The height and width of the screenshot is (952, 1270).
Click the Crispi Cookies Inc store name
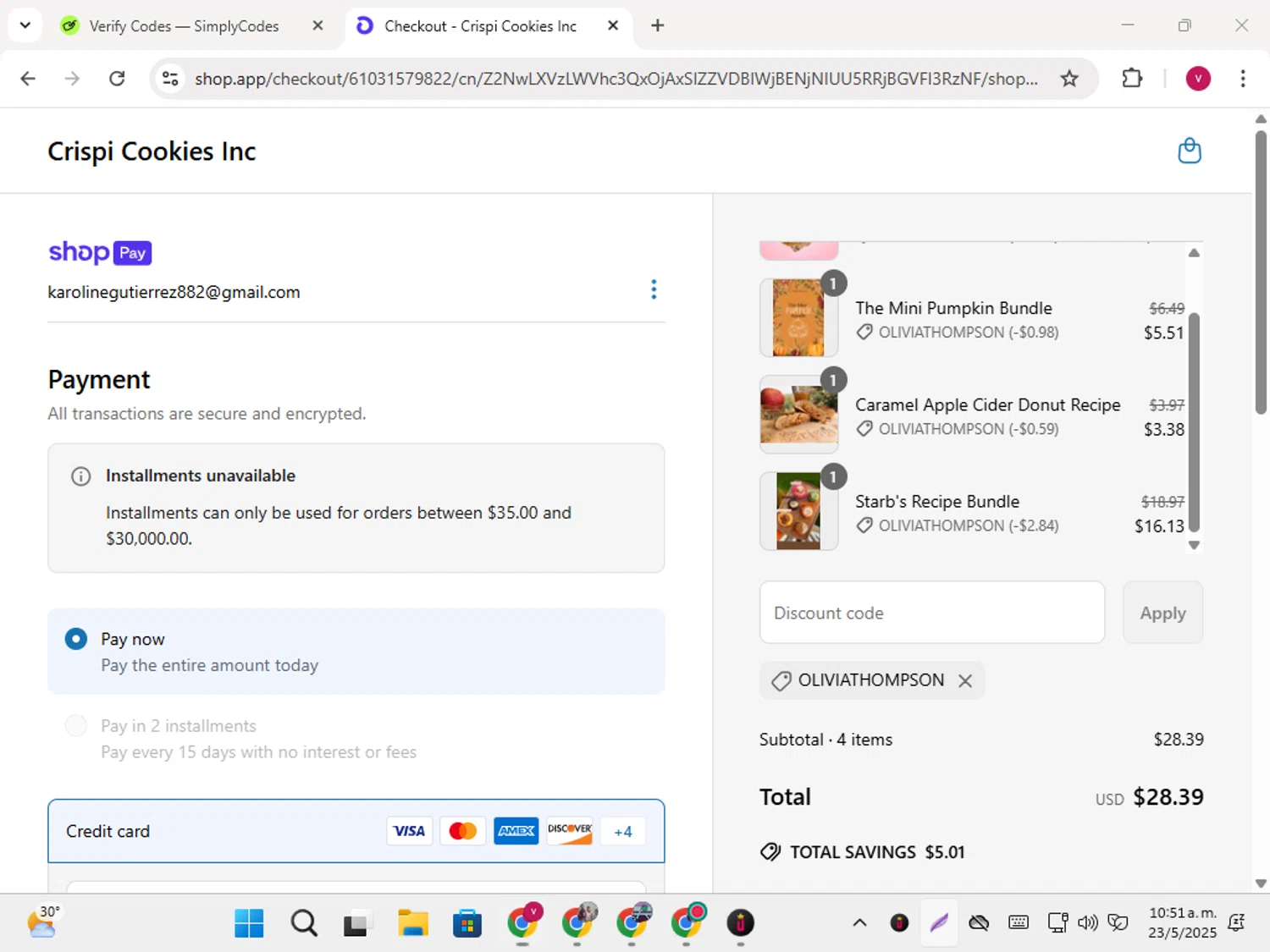click(x=152, y=151)
